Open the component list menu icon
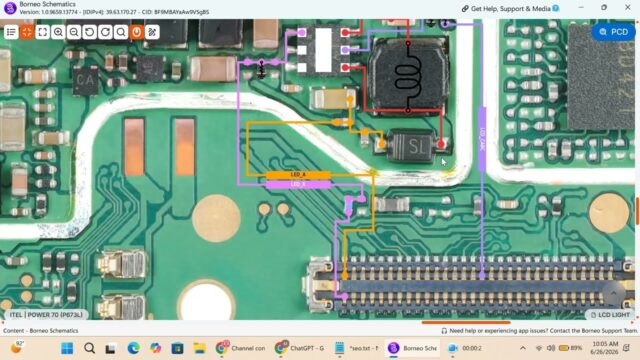 [x=11, y=32]
